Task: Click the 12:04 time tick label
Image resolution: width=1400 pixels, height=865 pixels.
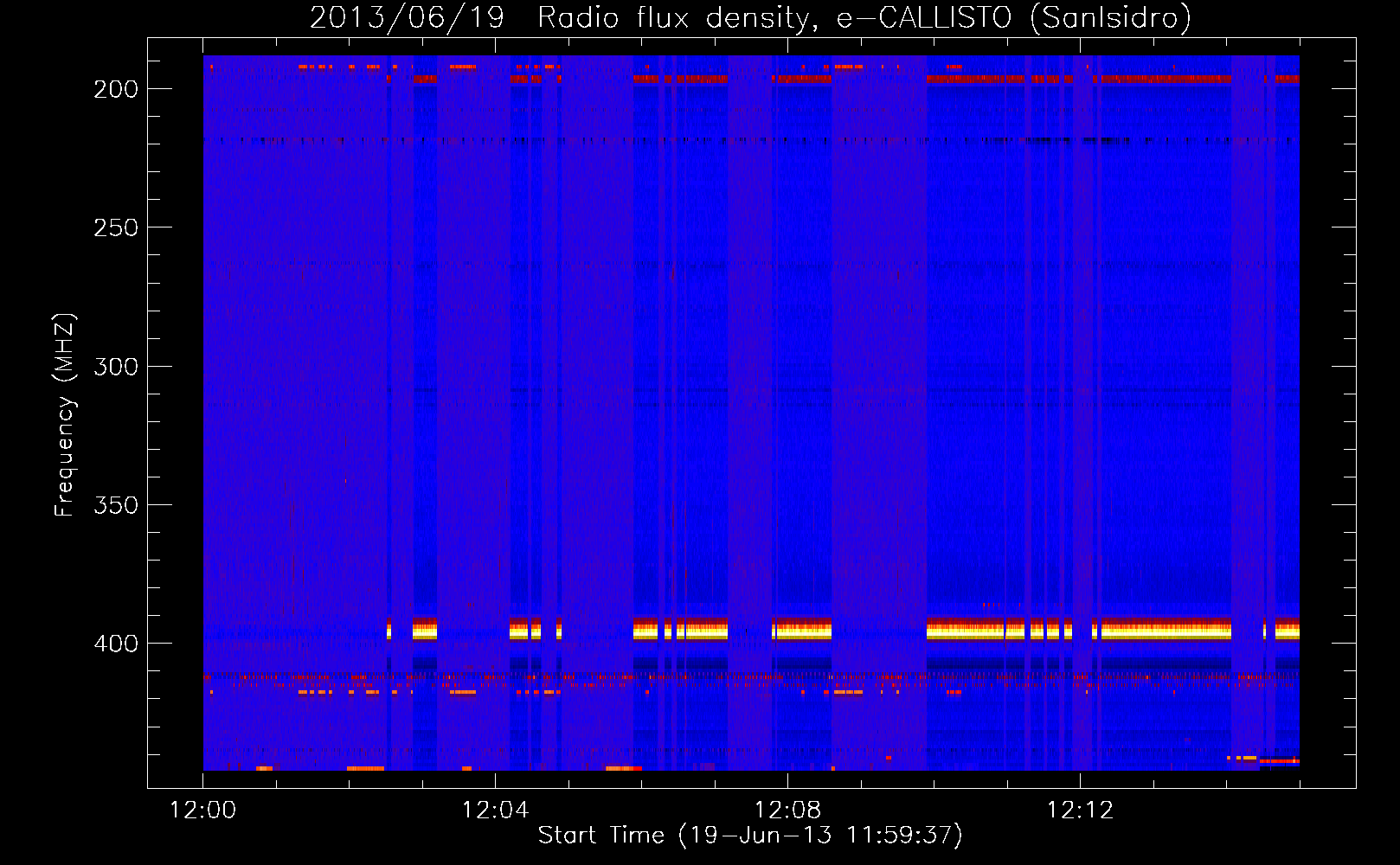Action: point(495,811)
